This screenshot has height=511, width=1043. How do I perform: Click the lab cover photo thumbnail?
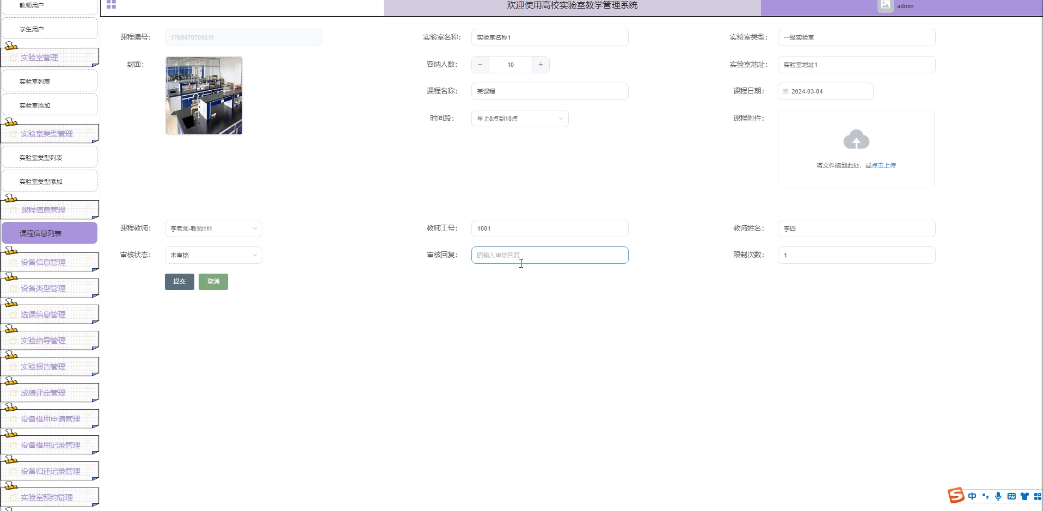pos(204,96)
